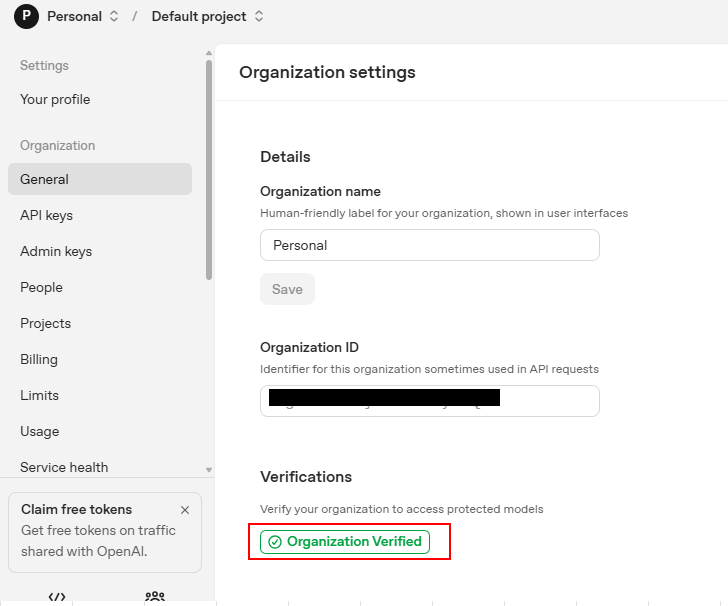Click the Organization name label

click(x=320, y=191)
